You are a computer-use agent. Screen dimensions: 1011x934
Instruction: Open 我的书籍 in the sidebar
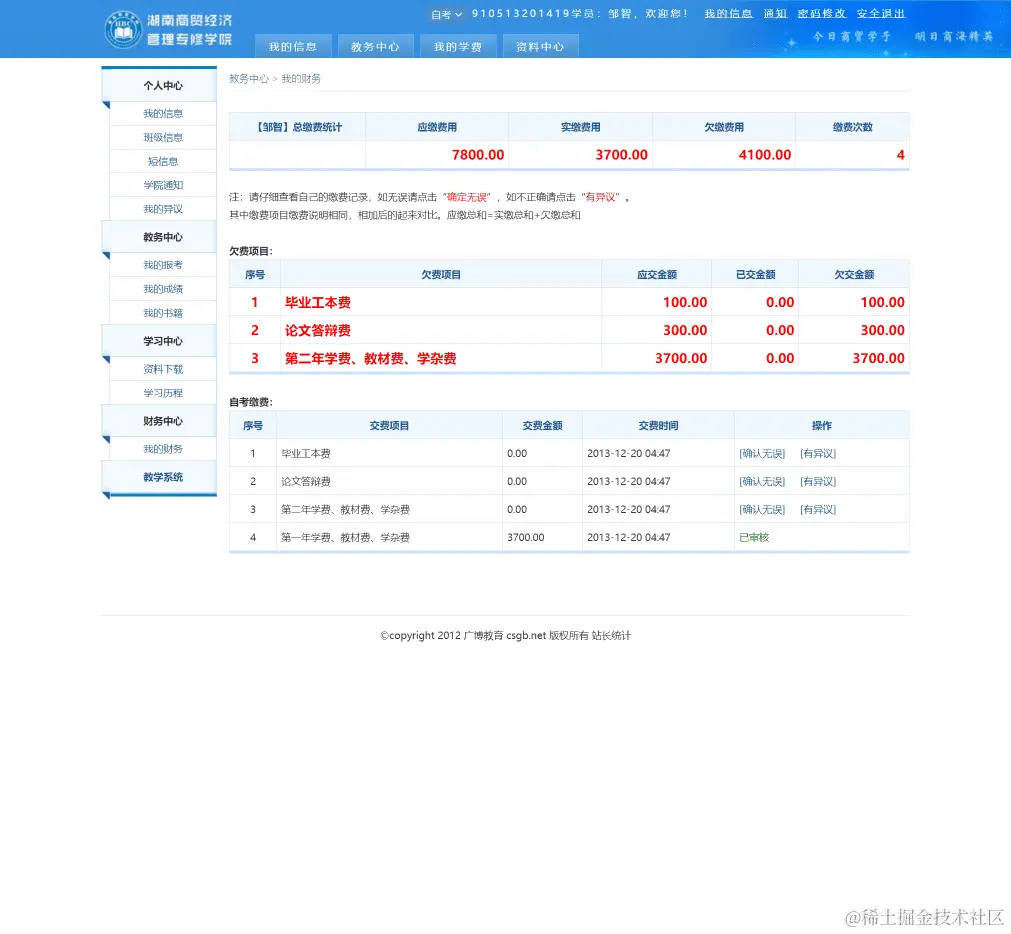pyautogui.click(x=163, y=313)
